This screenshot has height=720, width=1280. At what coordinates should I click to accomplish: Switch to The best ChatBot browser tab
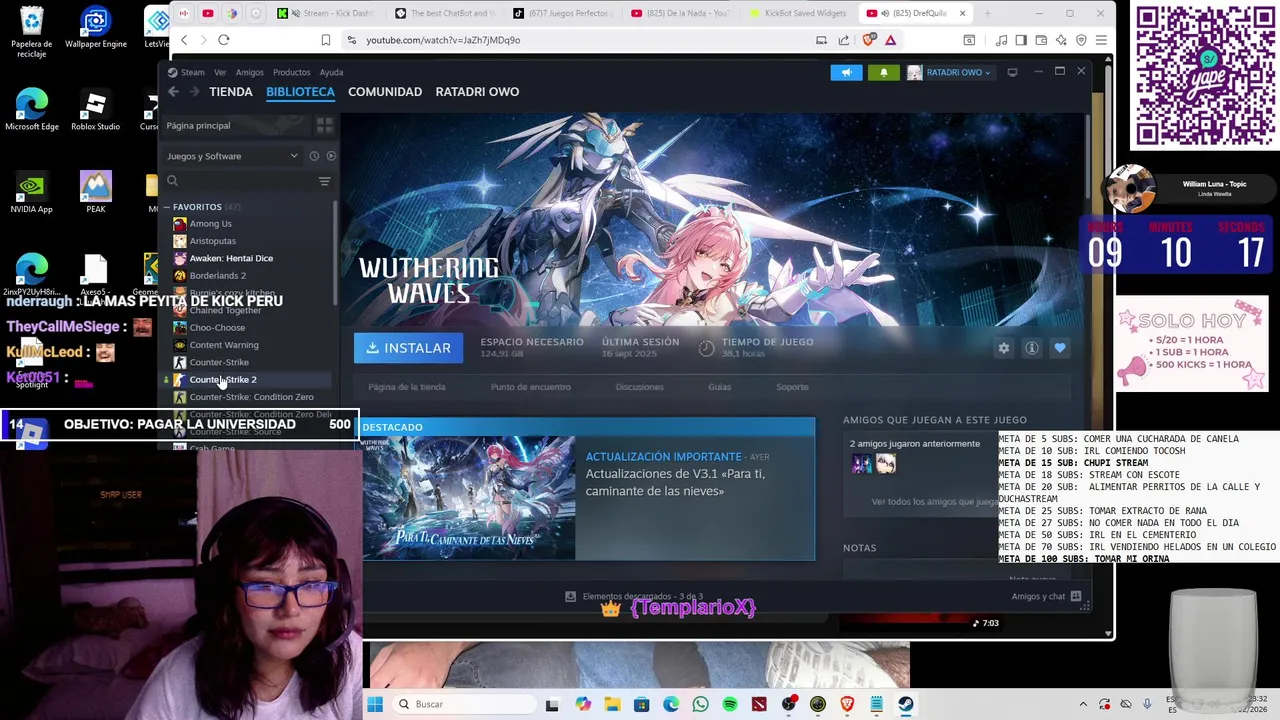444,13
